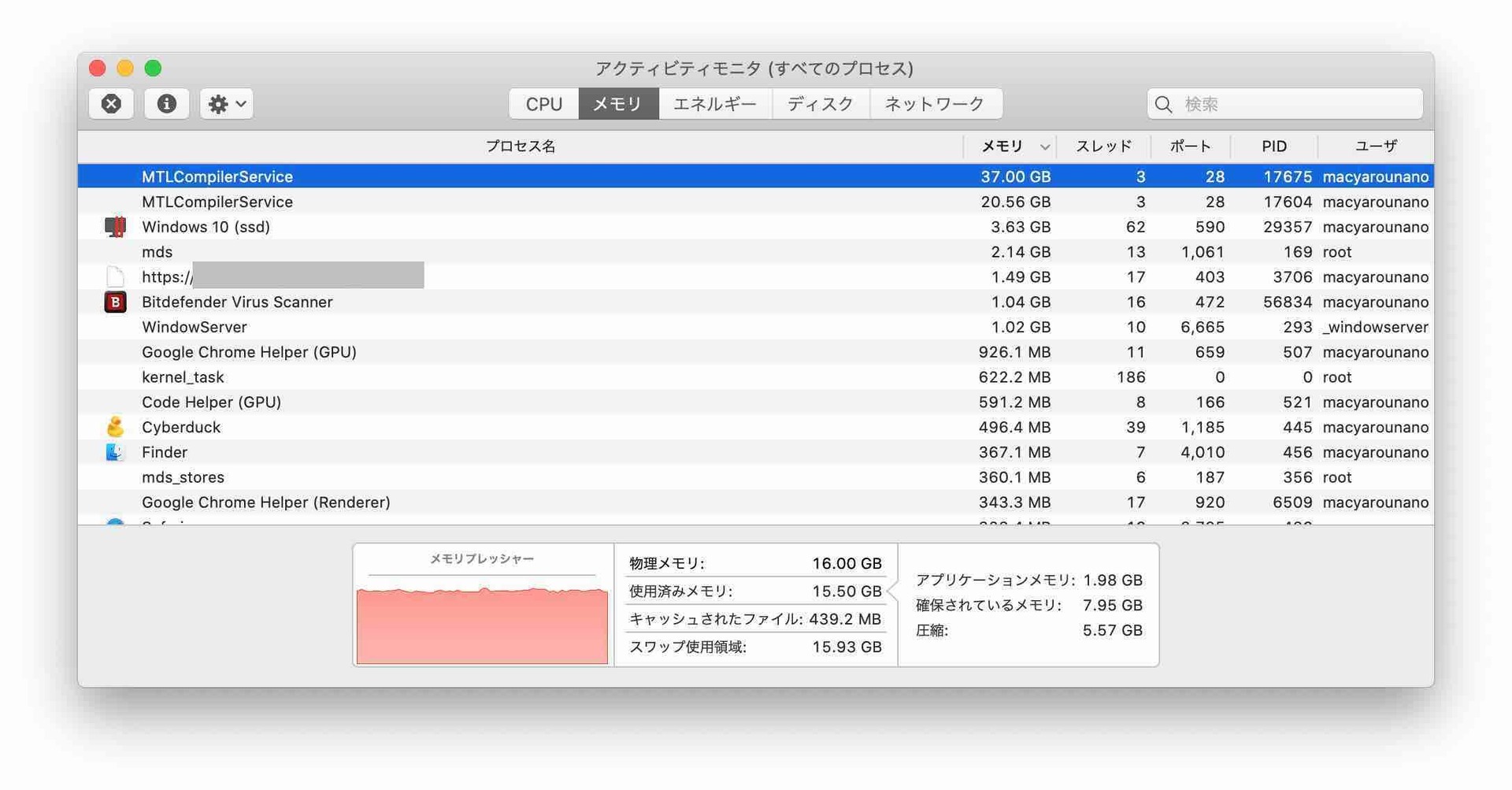1512x790 pixels.
Task: Open the process info inspector button
Action: (166, 103)
